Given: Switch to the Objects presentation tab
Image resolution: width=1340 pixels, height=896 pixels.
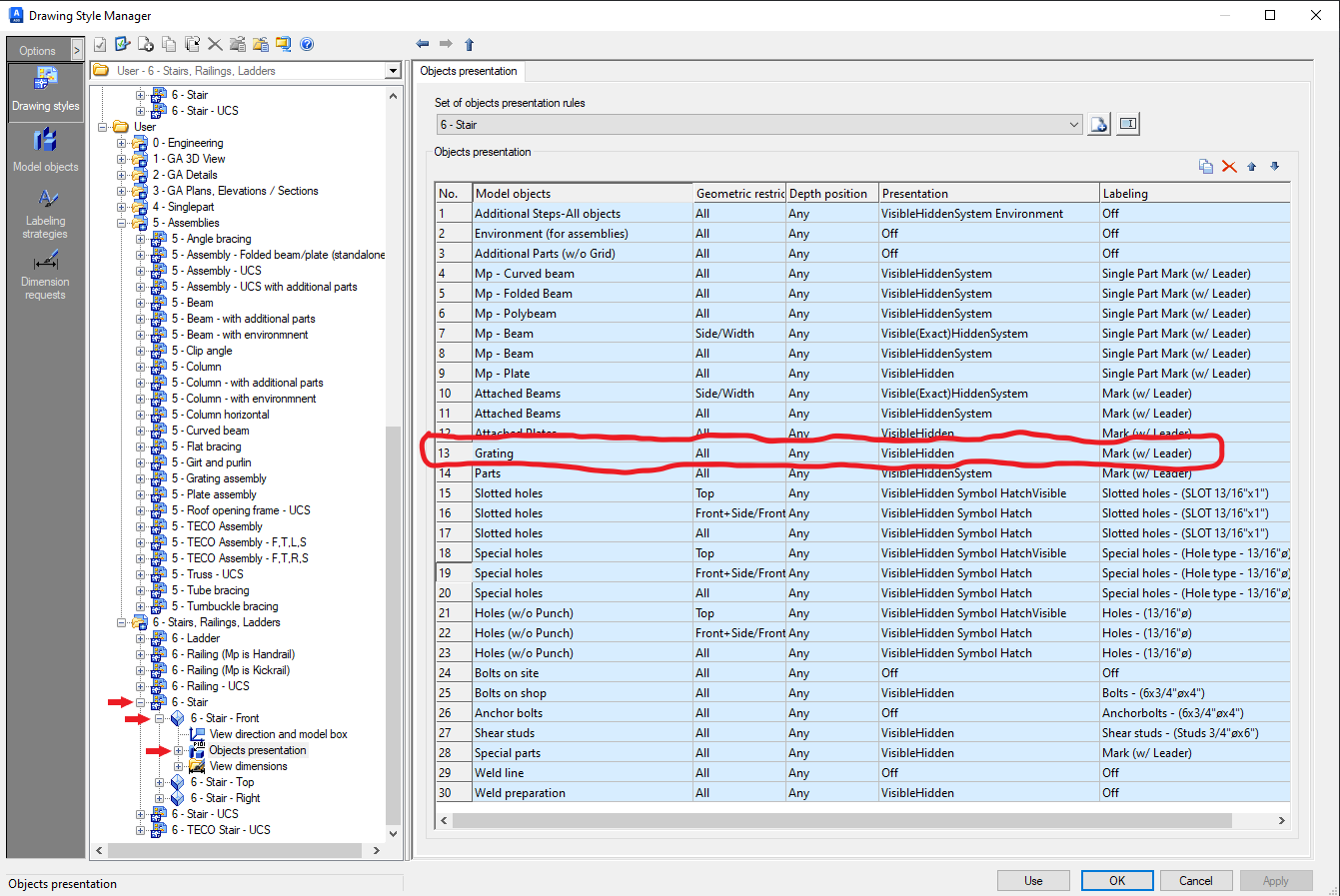Looking at the screenshot, I should 468,71.
